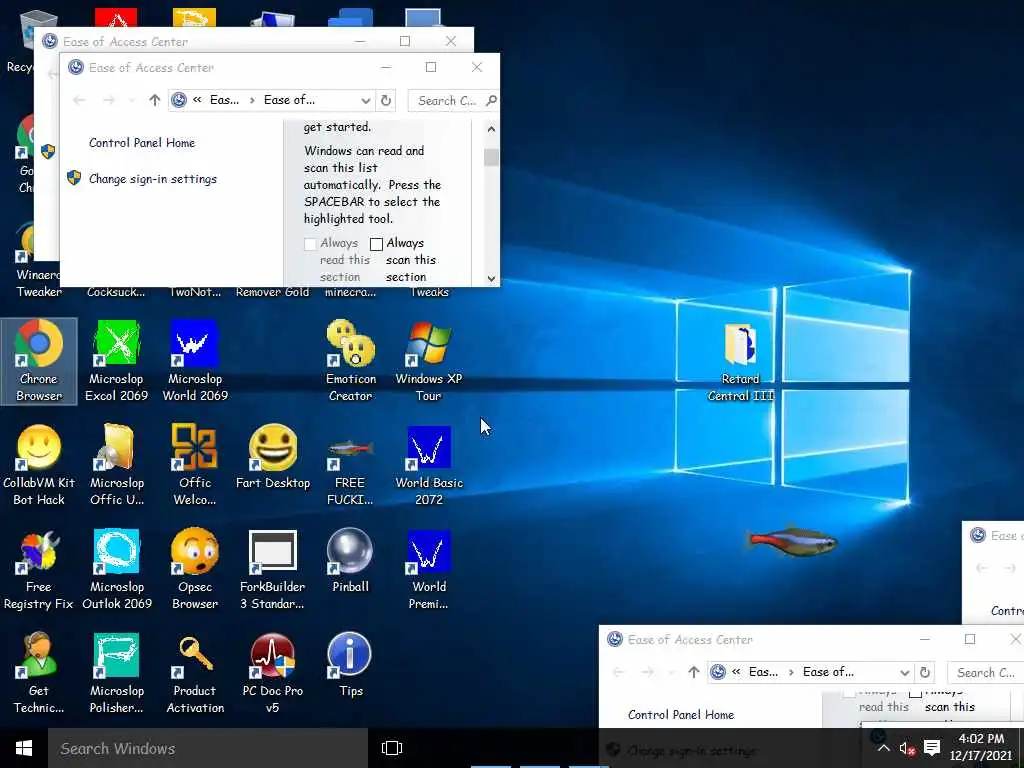Click the Search C... box in front window
The width and height of the screenshot is (1024, 768).
point(453,101)
